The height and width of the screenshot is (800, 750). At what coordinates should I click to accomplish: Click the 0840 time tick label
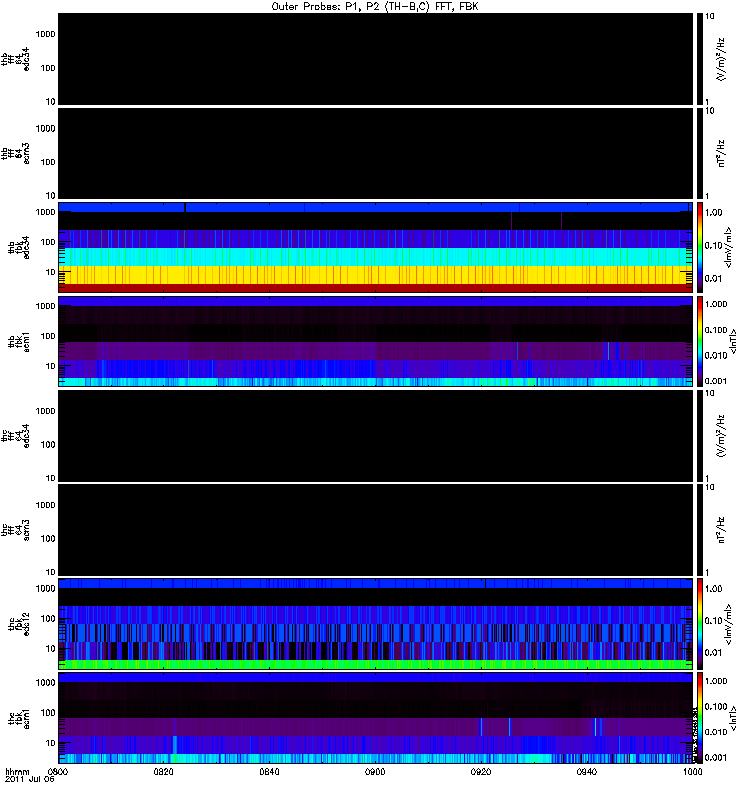270,773
